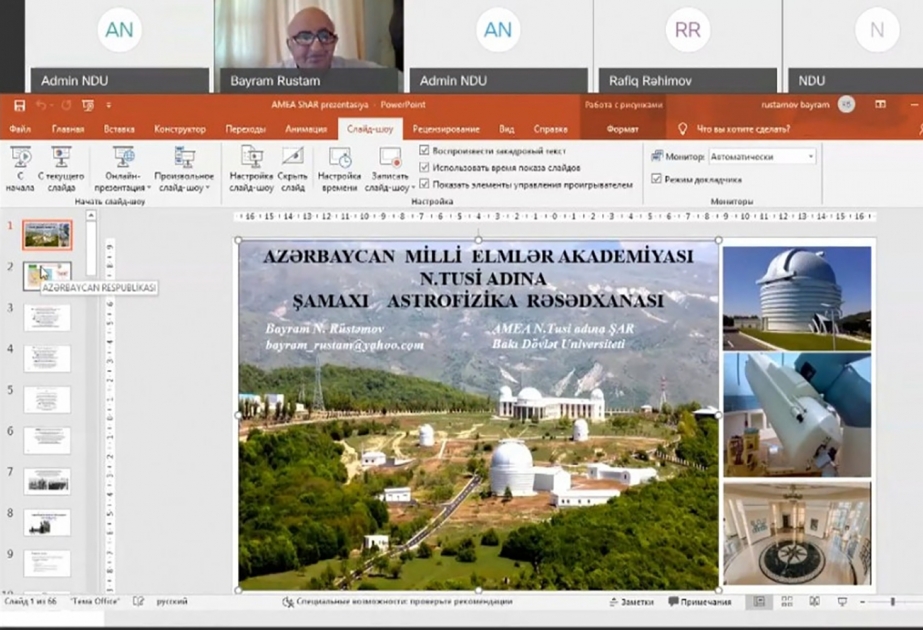
Task: Toggle Использовать время показа слайдов checkbox
Action: point(424,167)
